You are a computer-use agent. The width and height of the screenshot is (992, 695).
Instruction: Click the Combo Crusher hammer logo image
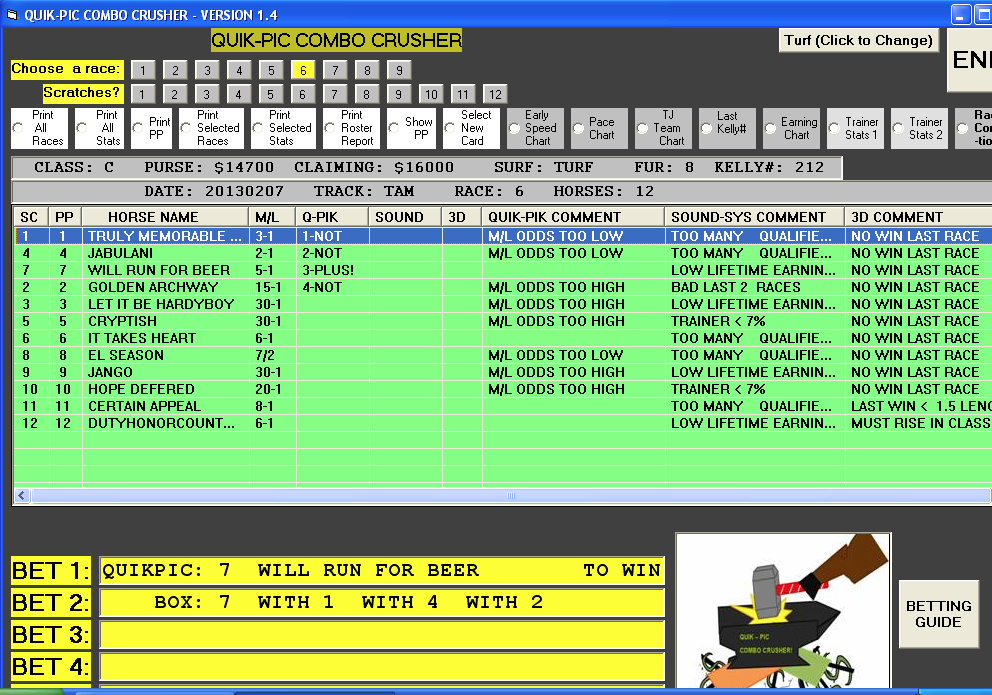click(x=783, y=612)
